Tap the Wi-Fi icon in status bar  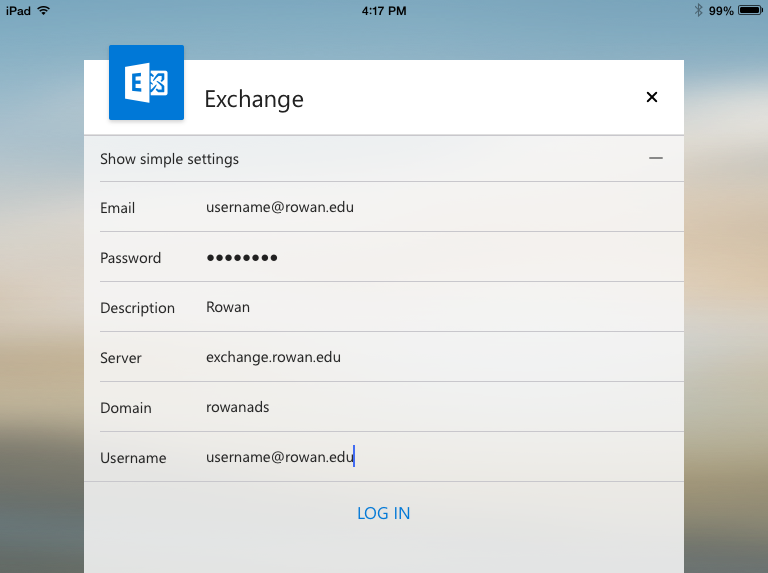(x=43, y=10)
